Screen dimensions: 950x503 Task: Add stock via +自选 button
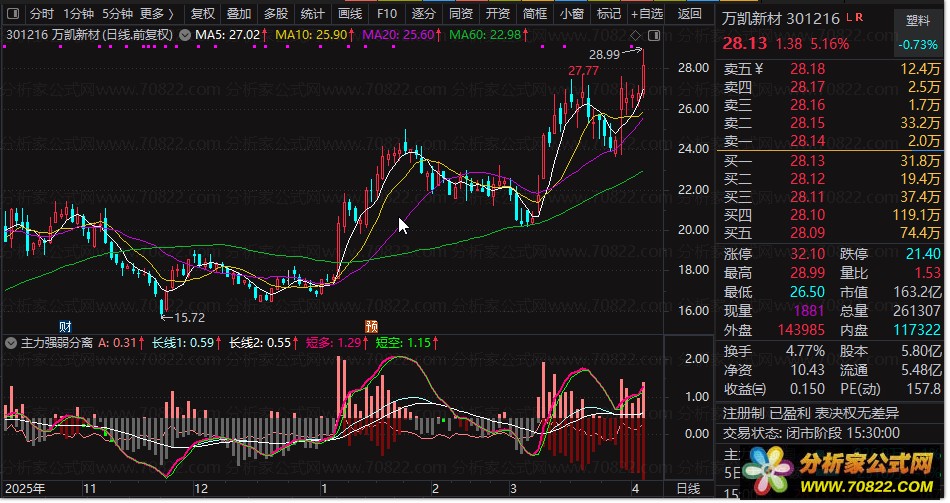647,13
